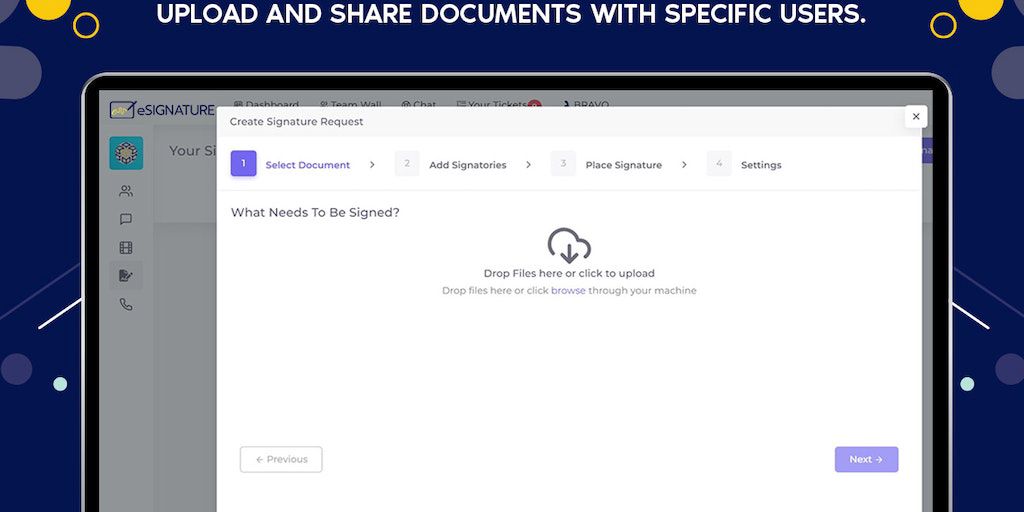
Task: Go to the Add Signatories step
Action: pos(468,165)
